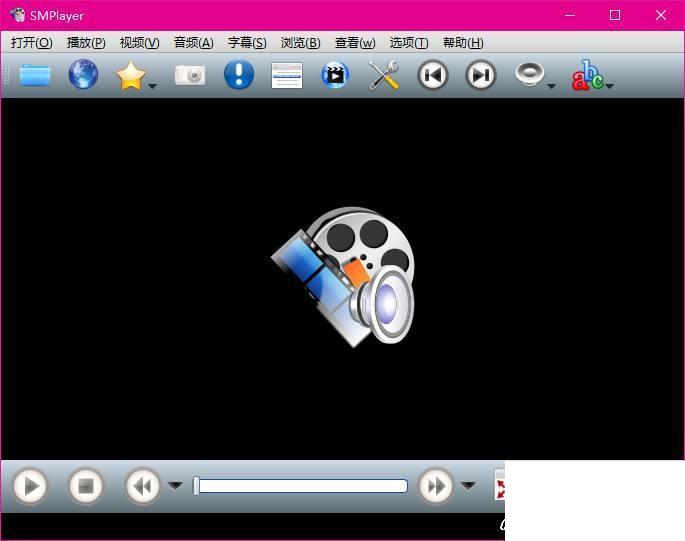
Task: Fast forward with the double-right-arrow button
Action: (x=435, y=486)
